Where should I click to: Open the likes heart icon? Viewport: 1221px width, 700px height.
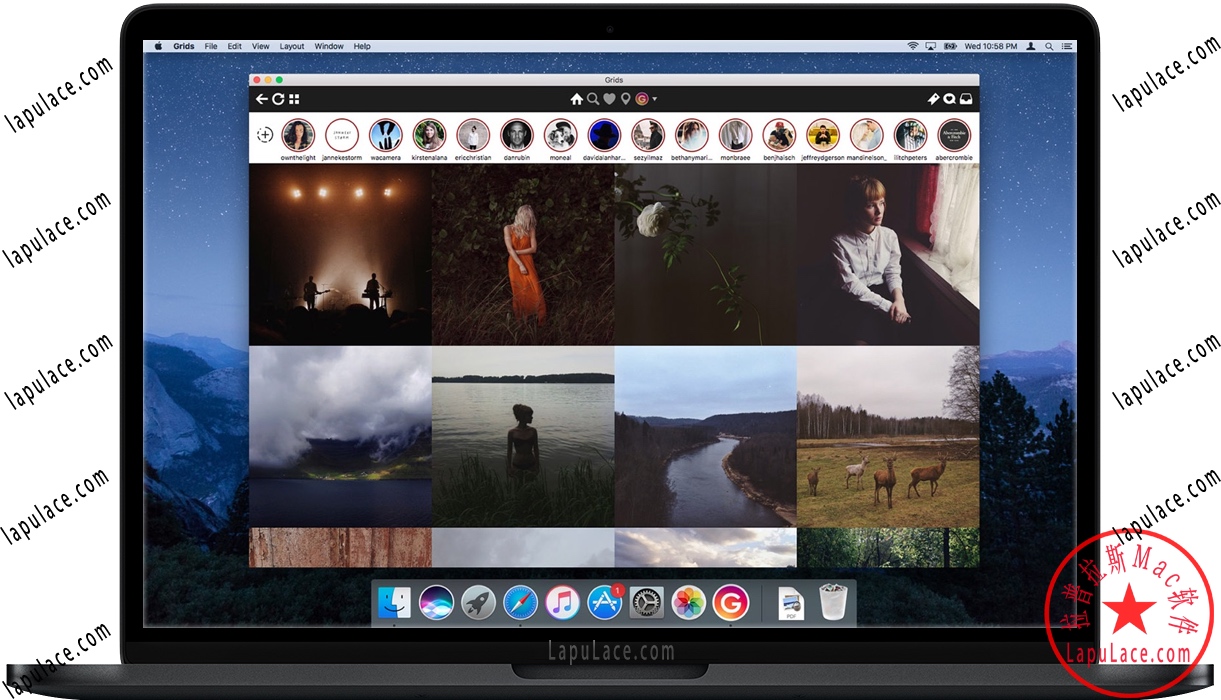609,99
